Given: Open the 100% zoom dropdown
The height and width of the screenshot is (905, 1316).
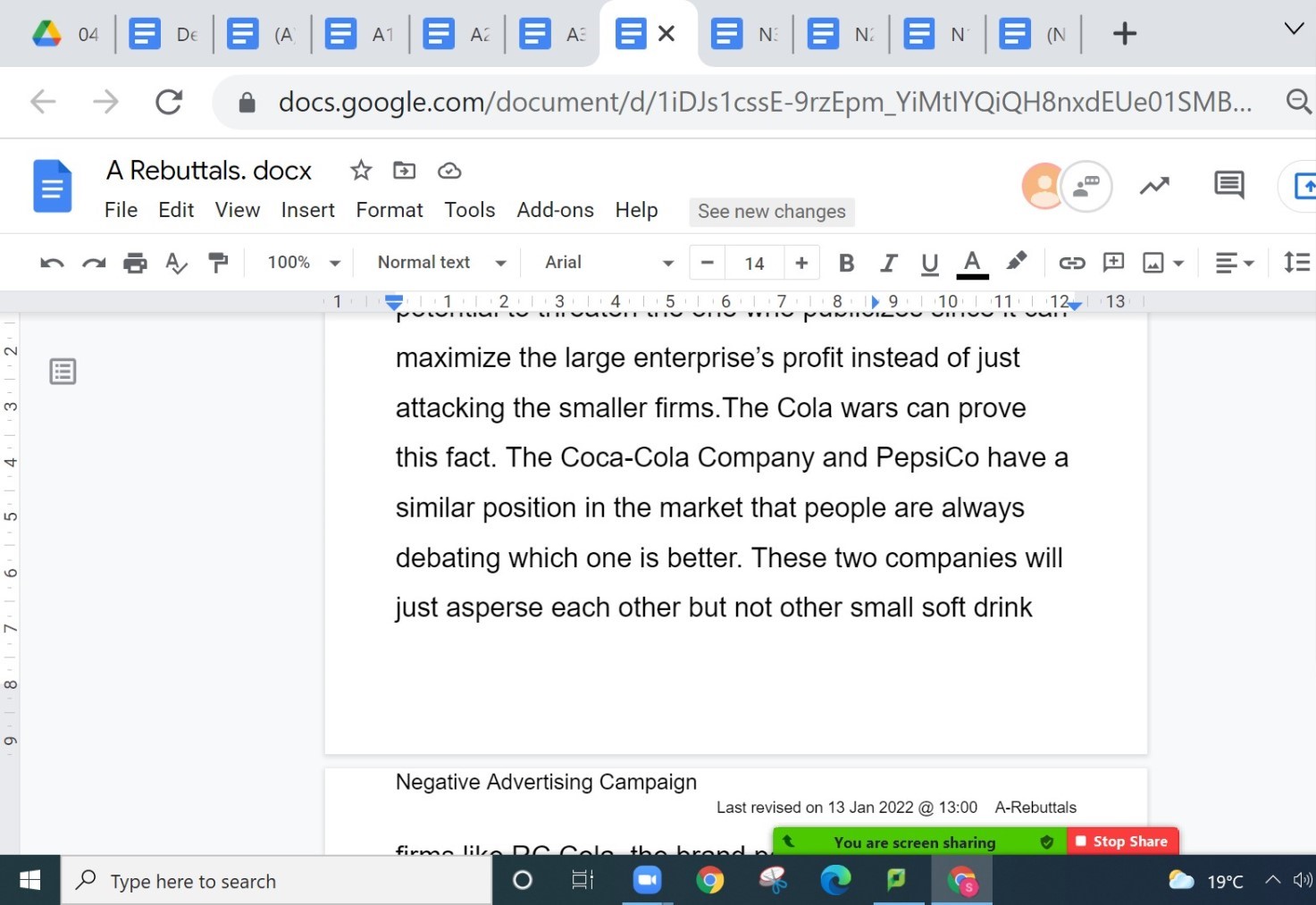Looking at the screenshot, I should (x=304, y=263).
